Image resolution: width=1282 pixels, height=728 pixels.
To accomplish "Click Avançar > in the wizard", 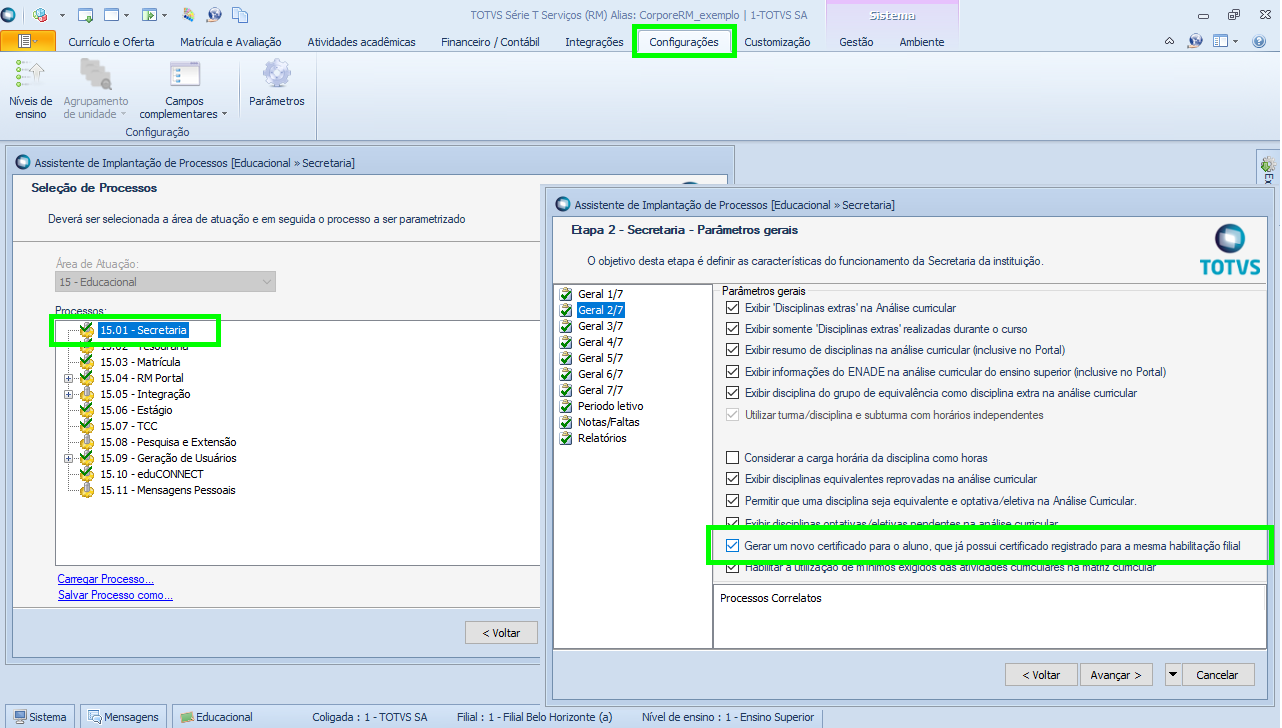I will point(1116,675).
